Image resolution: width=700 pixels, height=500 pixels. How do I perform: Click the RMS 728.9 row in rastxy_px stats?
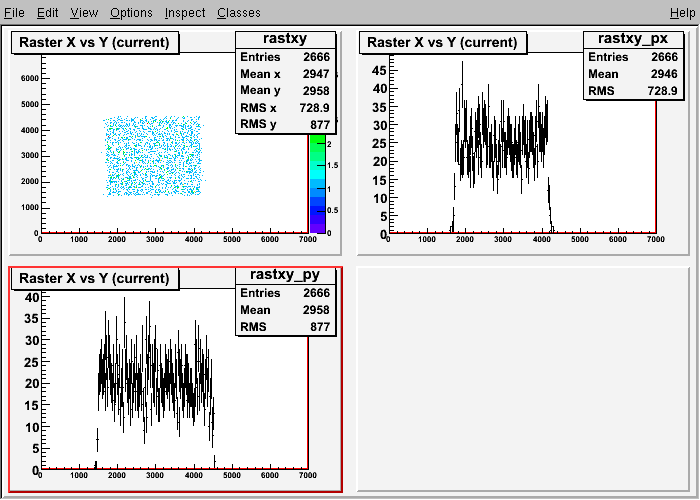[633, 91]
